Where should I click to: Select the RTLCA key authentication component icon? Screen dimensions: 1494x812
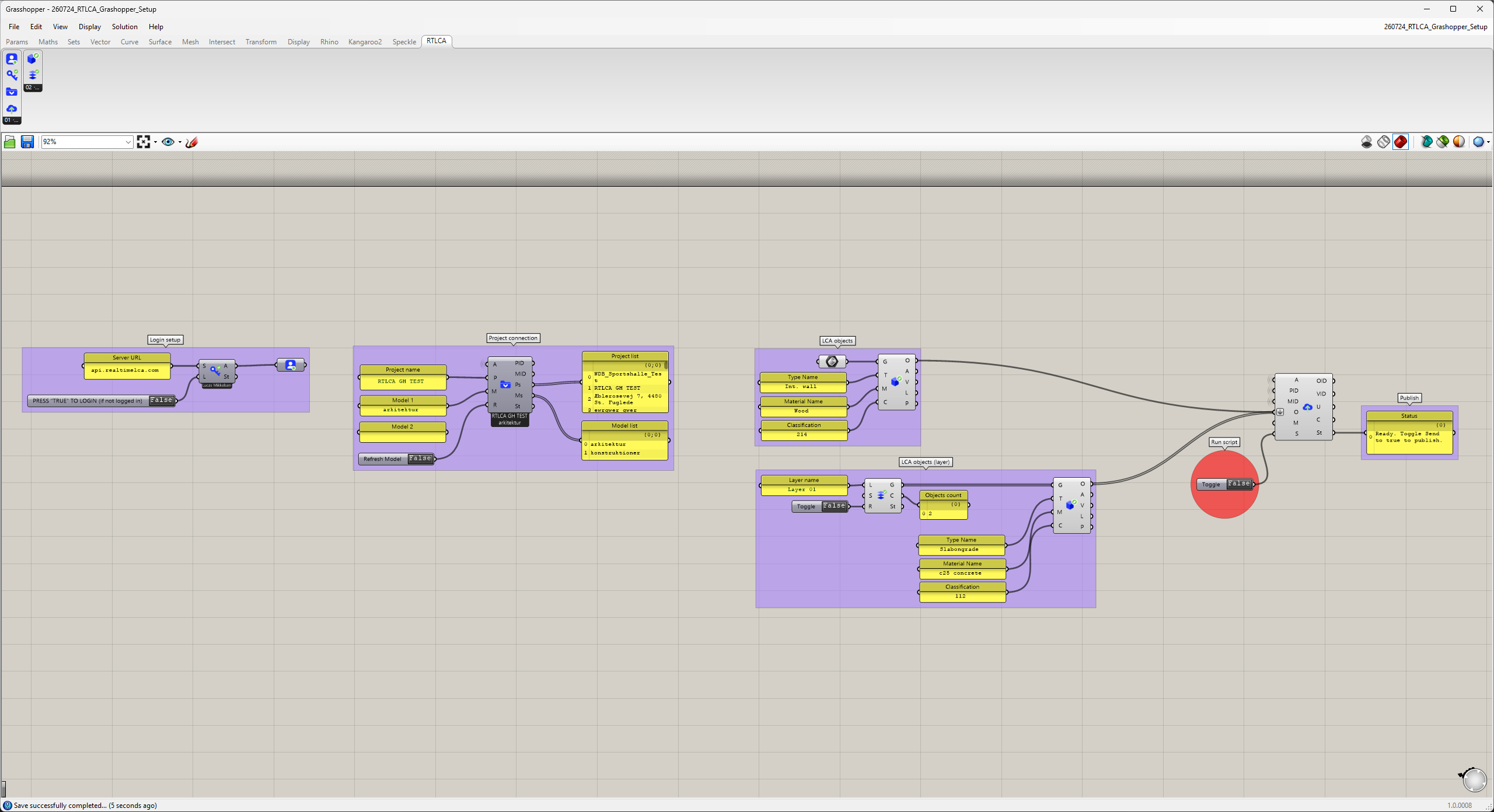12,75
